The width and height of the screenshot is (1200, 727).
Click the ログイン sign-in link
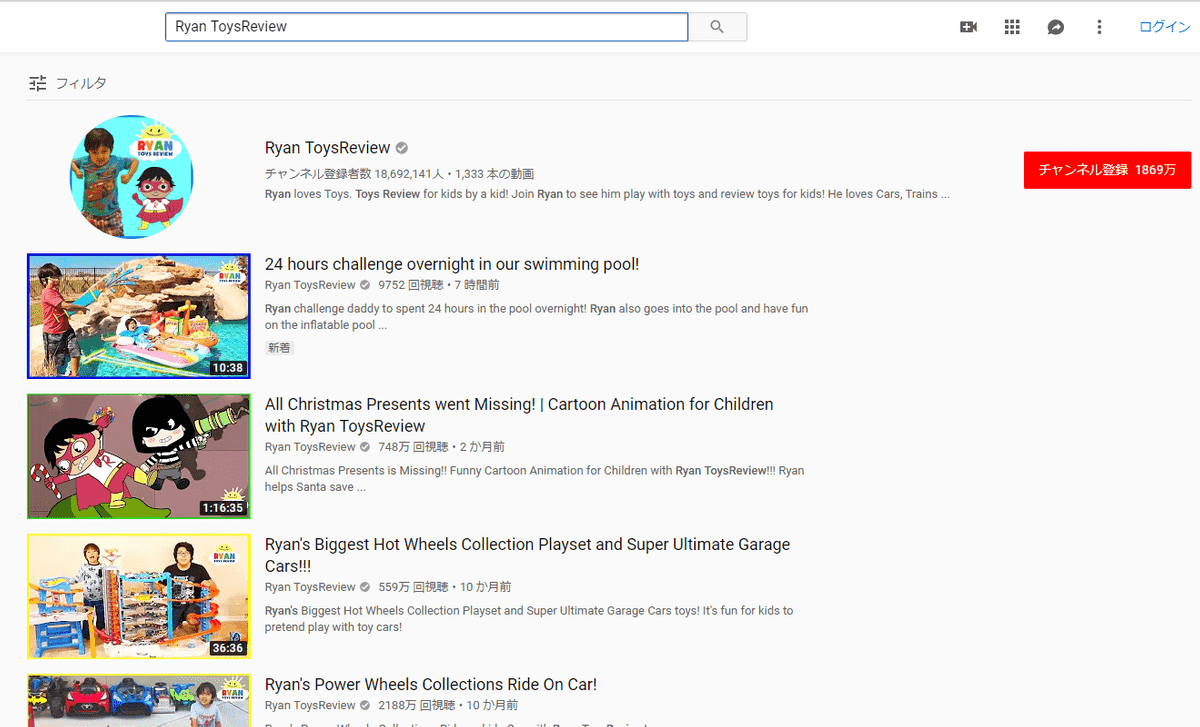pos(1164,27)
